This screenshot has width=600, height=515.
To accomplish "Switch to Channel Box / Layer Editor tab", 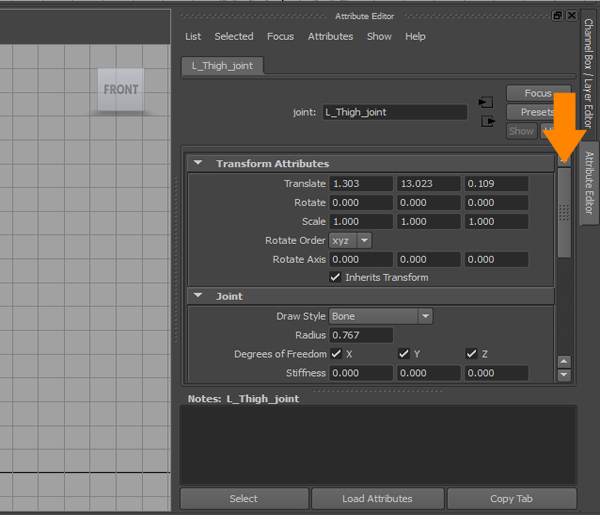I will pyautogui.click(x=589, y=73).
